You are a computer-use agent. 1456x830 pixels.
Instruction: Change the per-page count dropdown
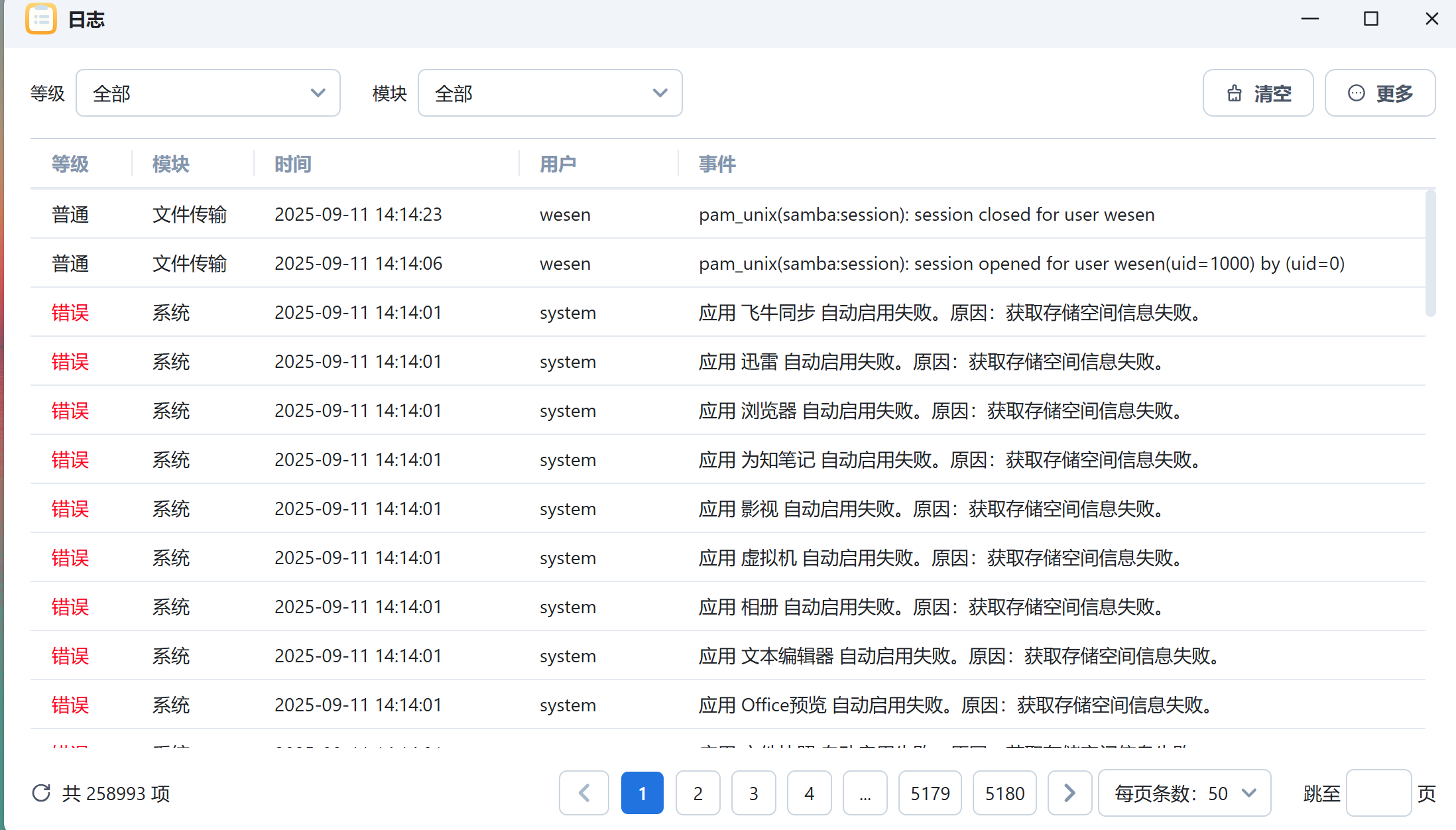click(1185, 793)
